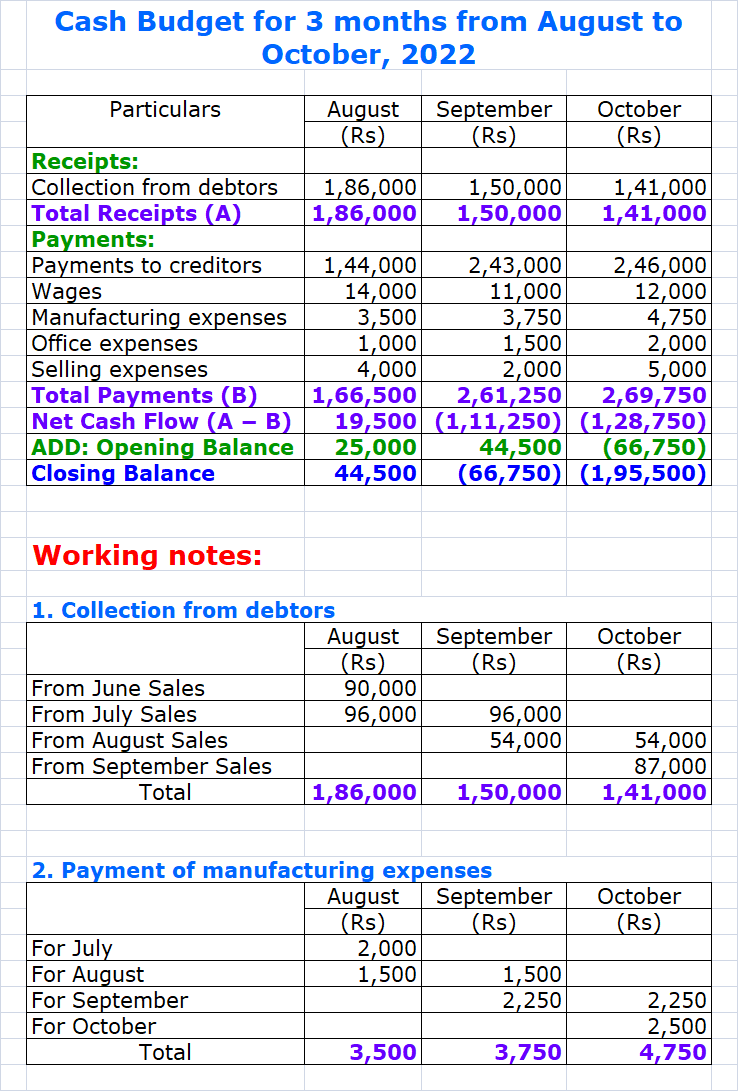The image size is (738, 1091).
Task: Click From July Sales August value 96,000
Action: [381, 715]
